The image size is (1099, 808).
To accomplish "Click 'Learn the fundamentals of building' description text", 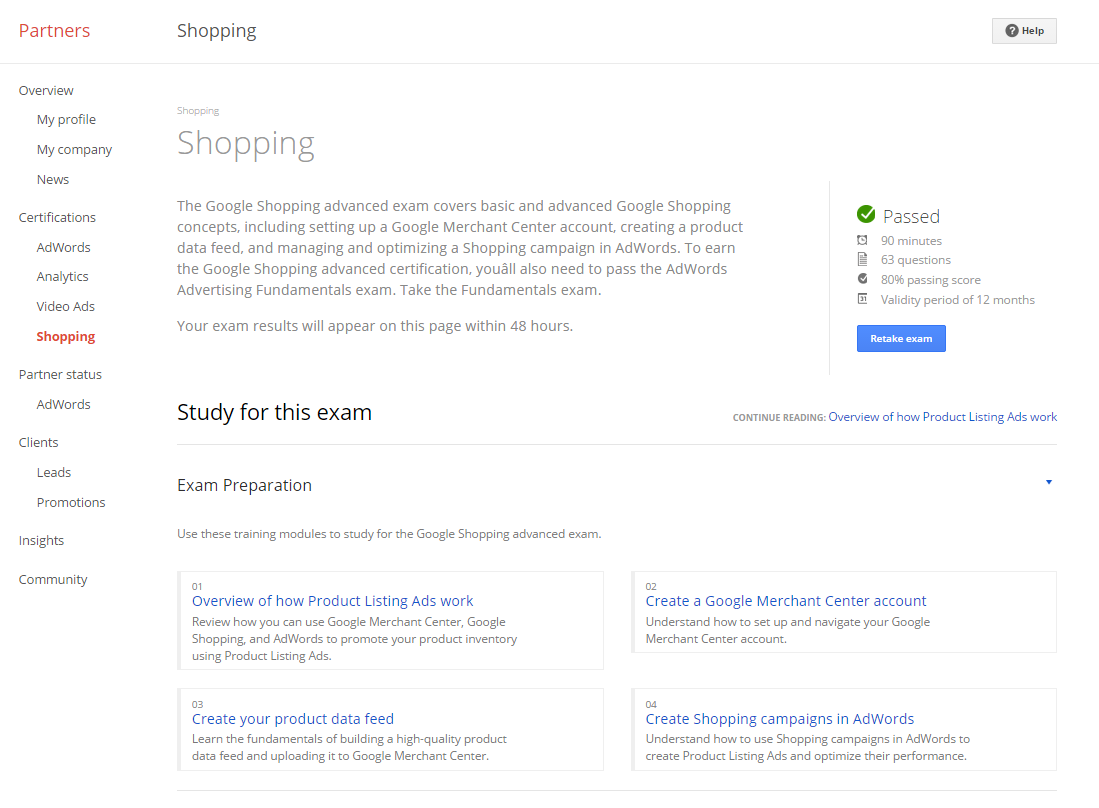I will 349,748.
